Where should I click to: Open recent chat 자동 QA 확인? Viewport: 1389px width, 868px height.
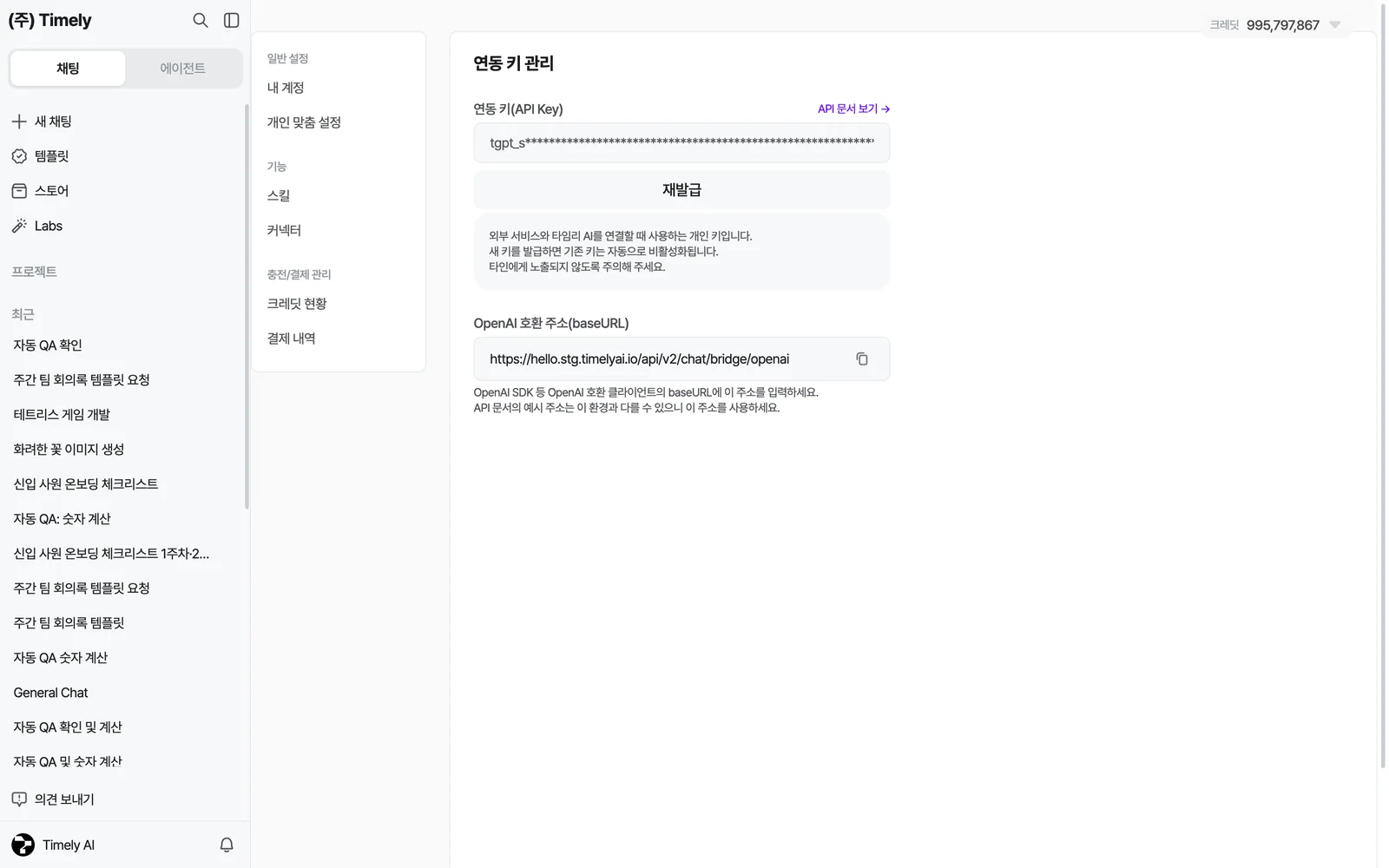(48, 345)
